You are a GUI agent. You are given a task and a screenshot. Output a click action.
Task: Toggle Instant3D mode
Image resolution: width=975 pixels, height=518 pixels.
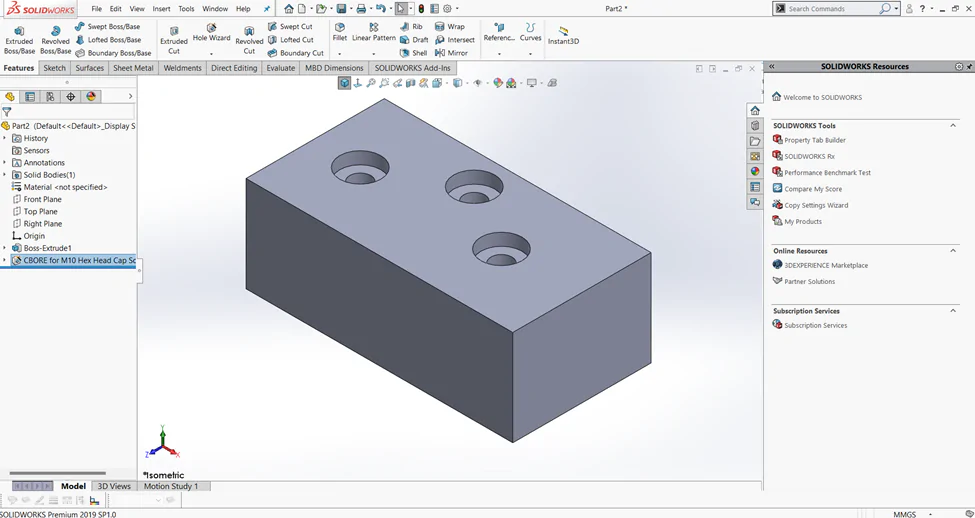coord(563,35)
